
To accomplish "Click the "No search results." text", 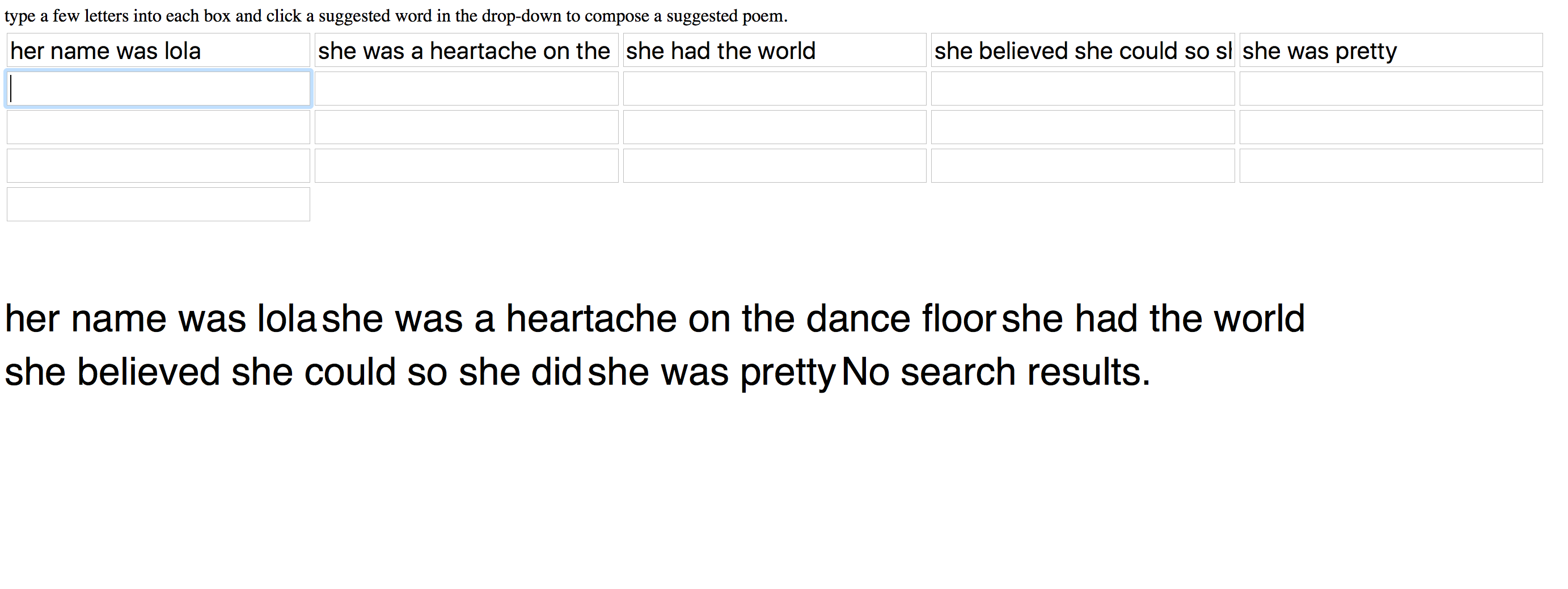I will (996, 372).
